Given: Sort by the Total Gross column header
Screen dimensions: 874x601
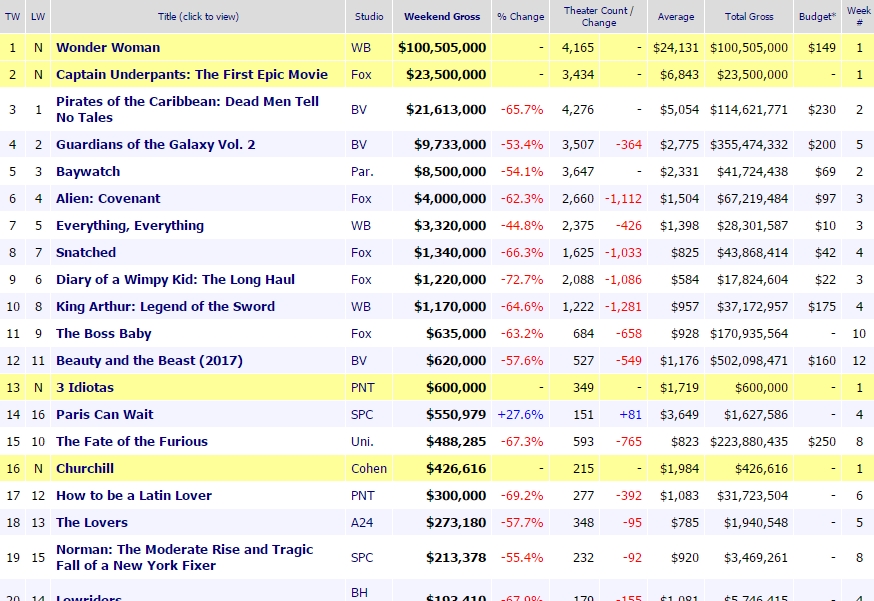Looking at the screenshot, I should (749, 17).
